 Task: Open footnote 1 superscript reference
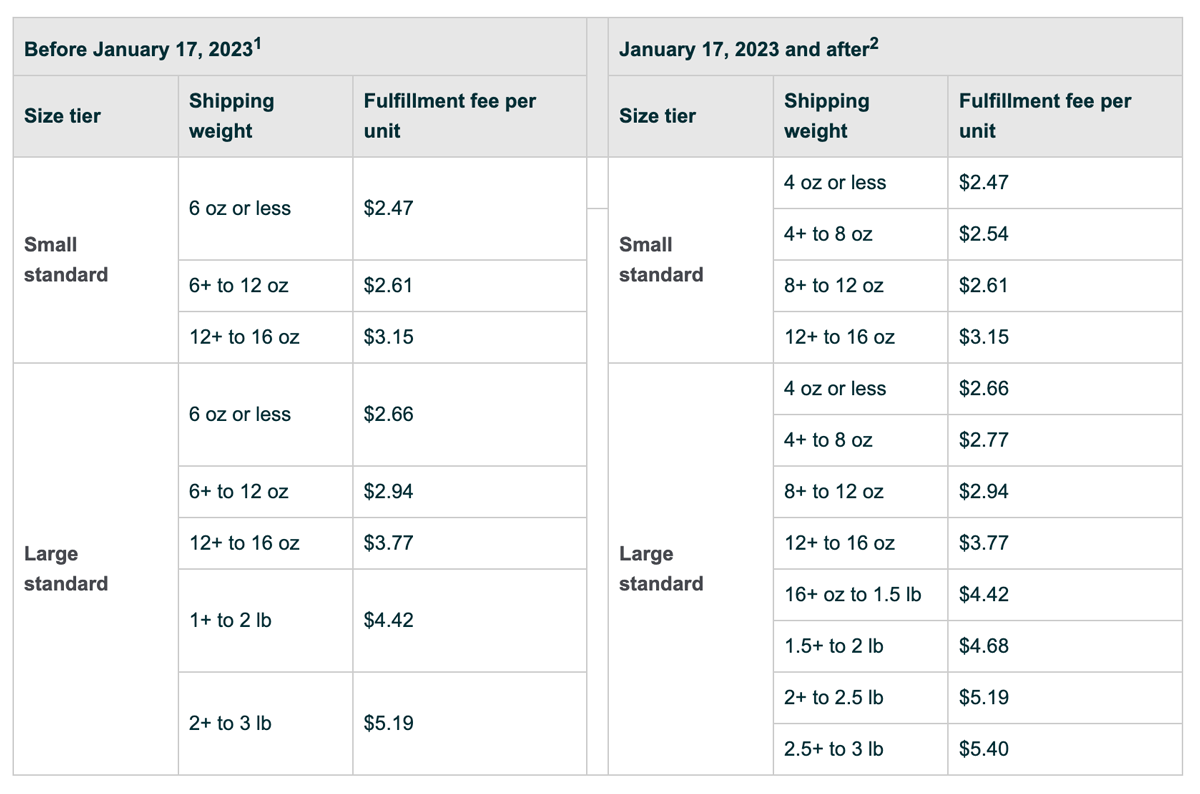(x=257, y=43)
